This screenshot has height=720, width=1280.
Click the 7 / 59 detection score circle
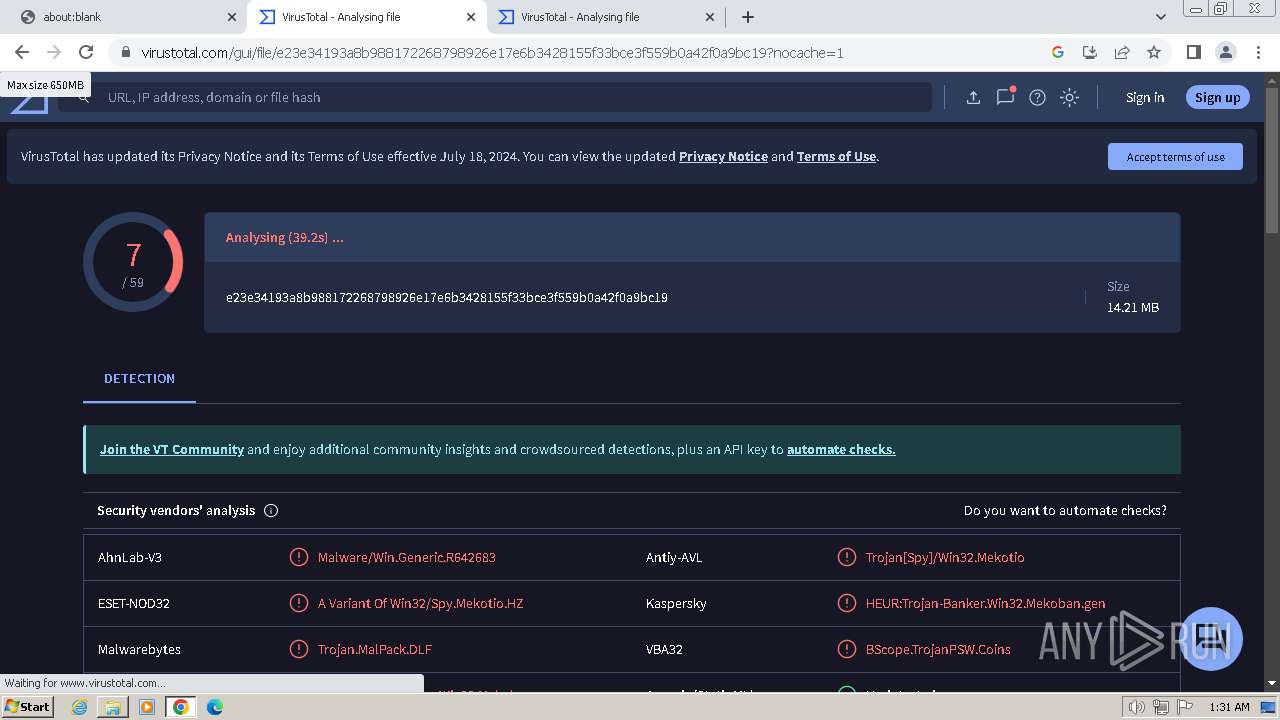[133, 262]
